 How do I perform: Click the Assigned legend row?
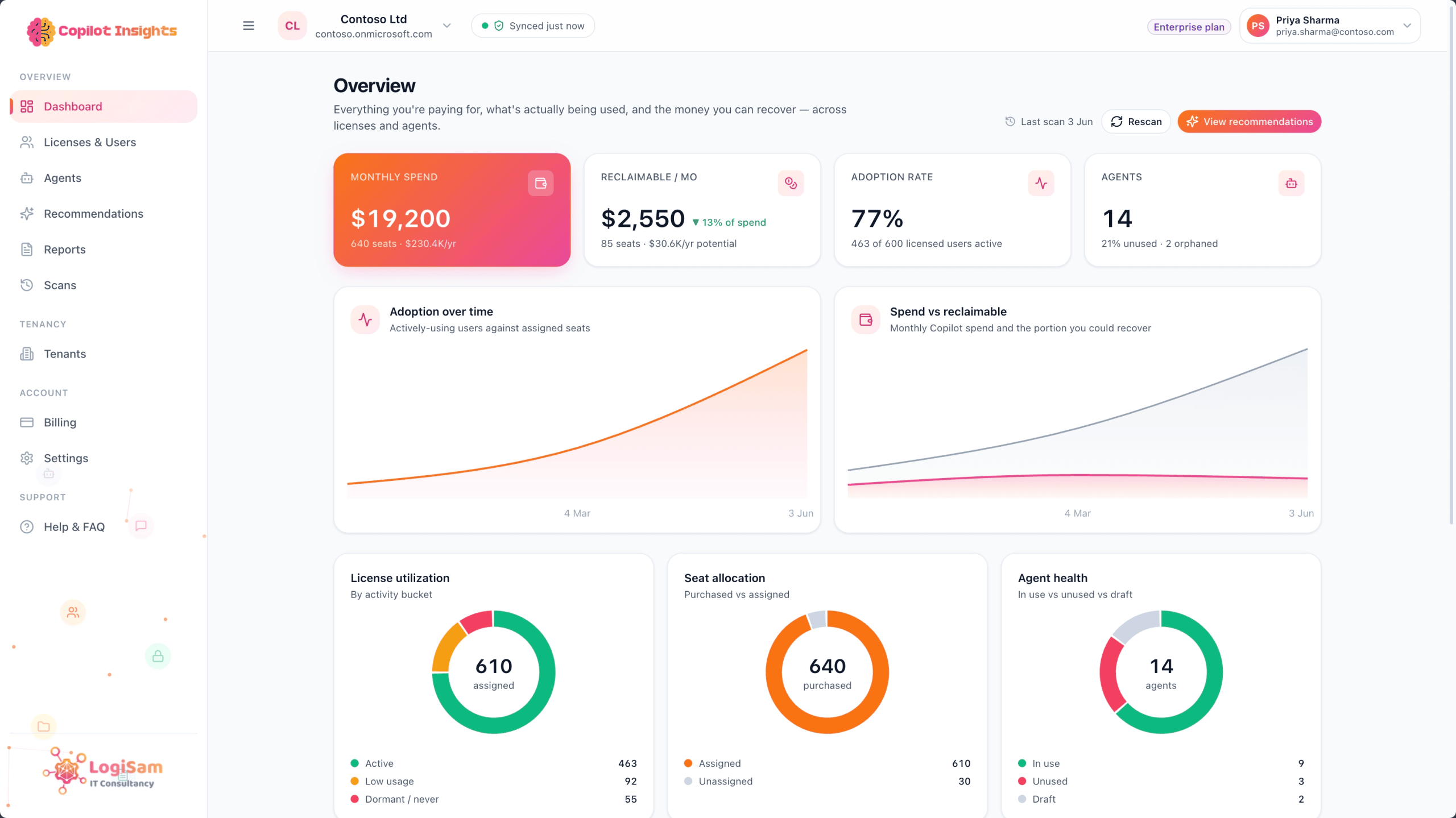pyautogui.click(x=827, y=763)
